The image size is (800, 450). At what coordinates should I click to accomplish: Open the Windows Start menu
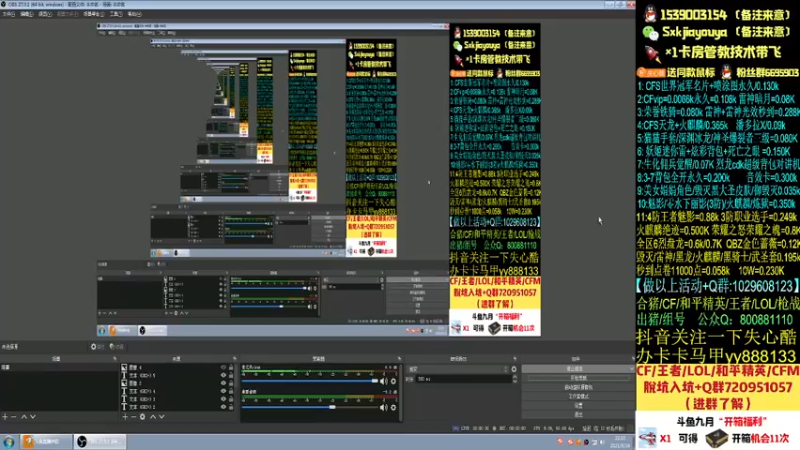pos(9,442)
